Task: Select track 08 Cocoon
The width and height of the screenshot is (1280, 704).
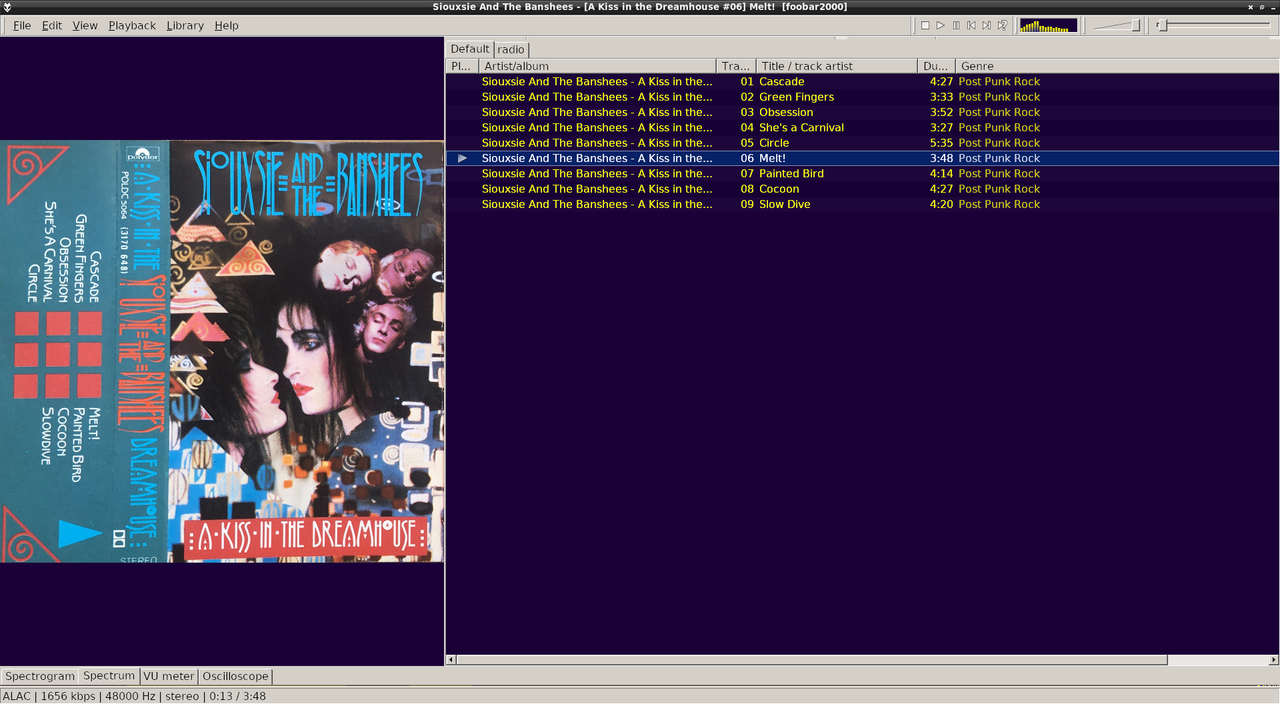Action: tap(862, 189)
